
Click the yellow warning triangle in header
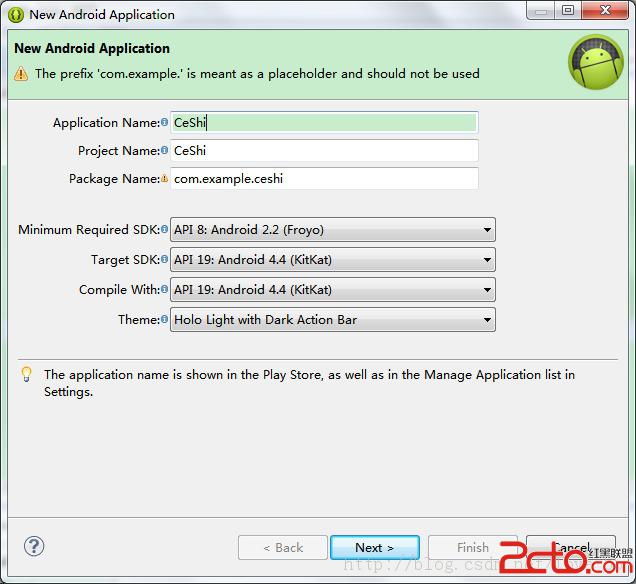(x=21, y=74)
